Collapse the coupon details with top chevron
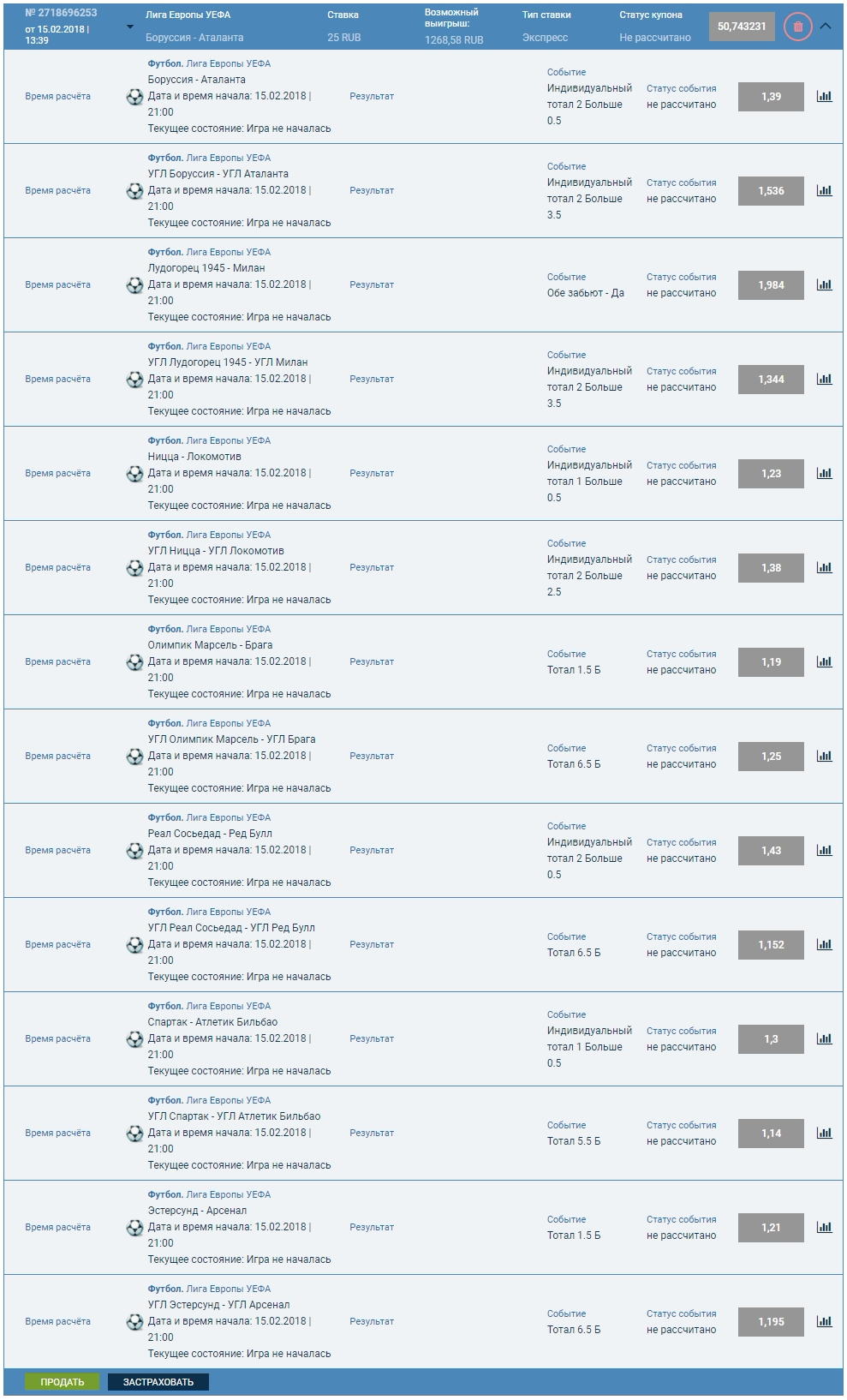This screenshot has width=847, height=1400. click(x=826, y=27)
